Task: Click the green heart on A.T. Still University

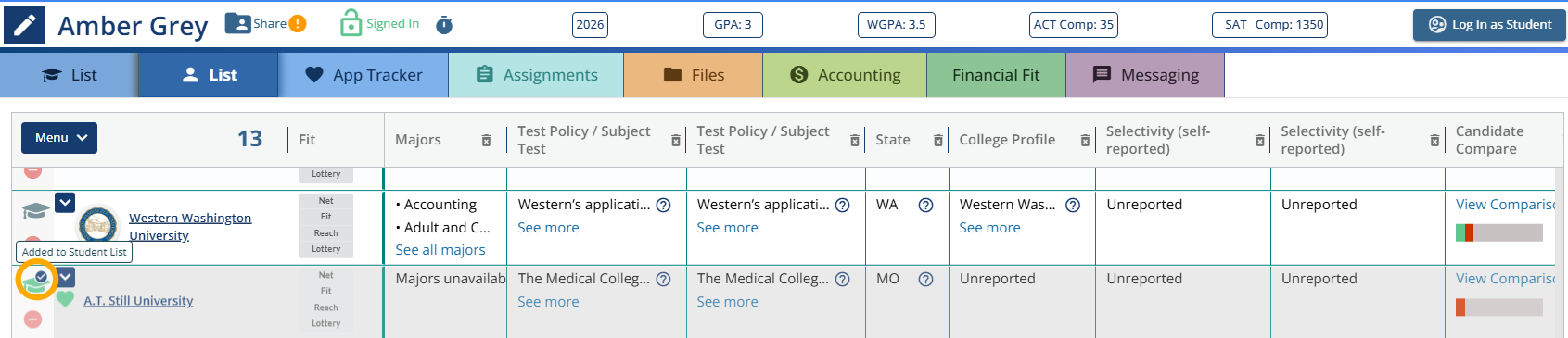Action: coord(65,298)
